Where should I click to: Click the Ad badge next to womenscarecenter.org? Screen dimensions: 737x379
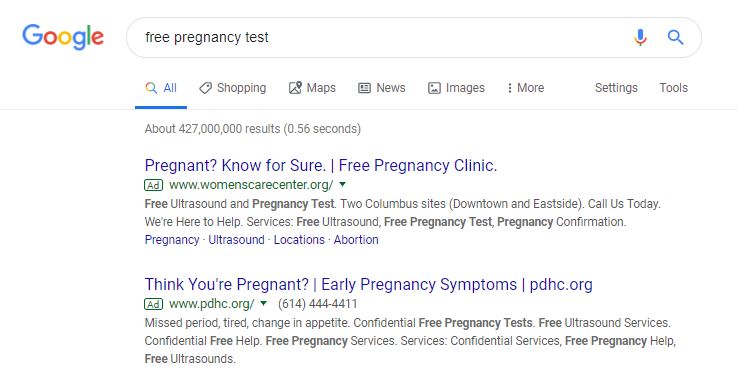tap(154, 185)
